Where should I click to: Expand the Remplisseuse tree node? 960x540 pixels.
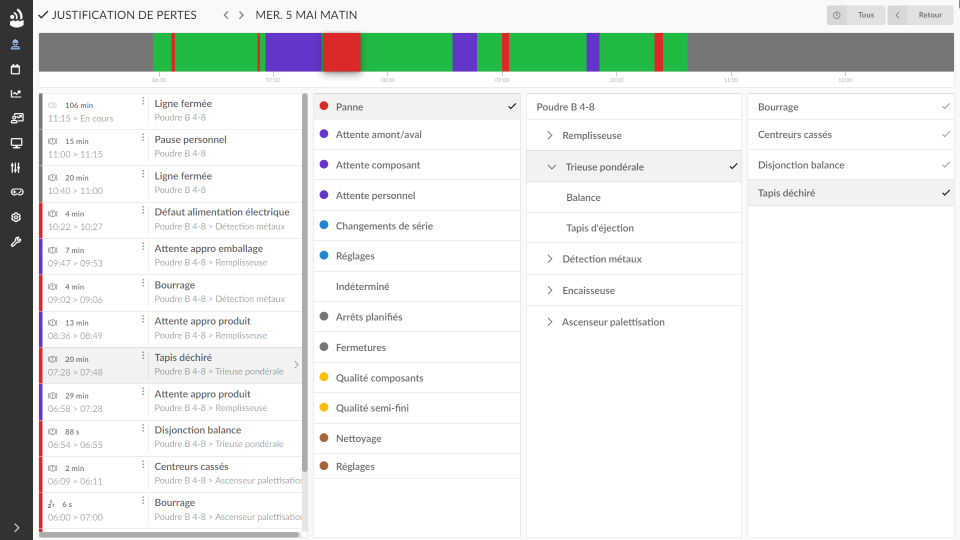tap(550, 135)
